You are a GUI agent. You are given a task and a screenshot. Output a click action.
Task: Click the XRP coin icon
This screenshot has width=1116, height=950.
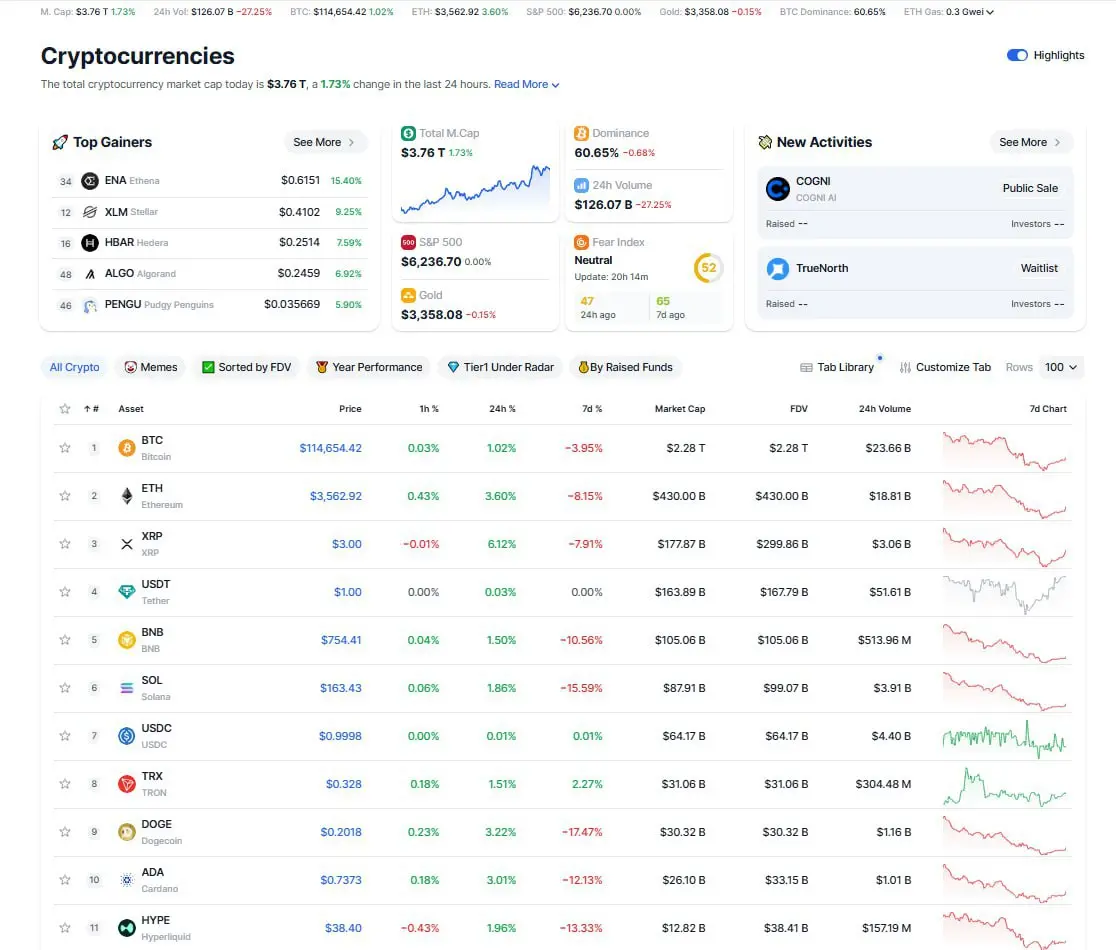[127, 544]
